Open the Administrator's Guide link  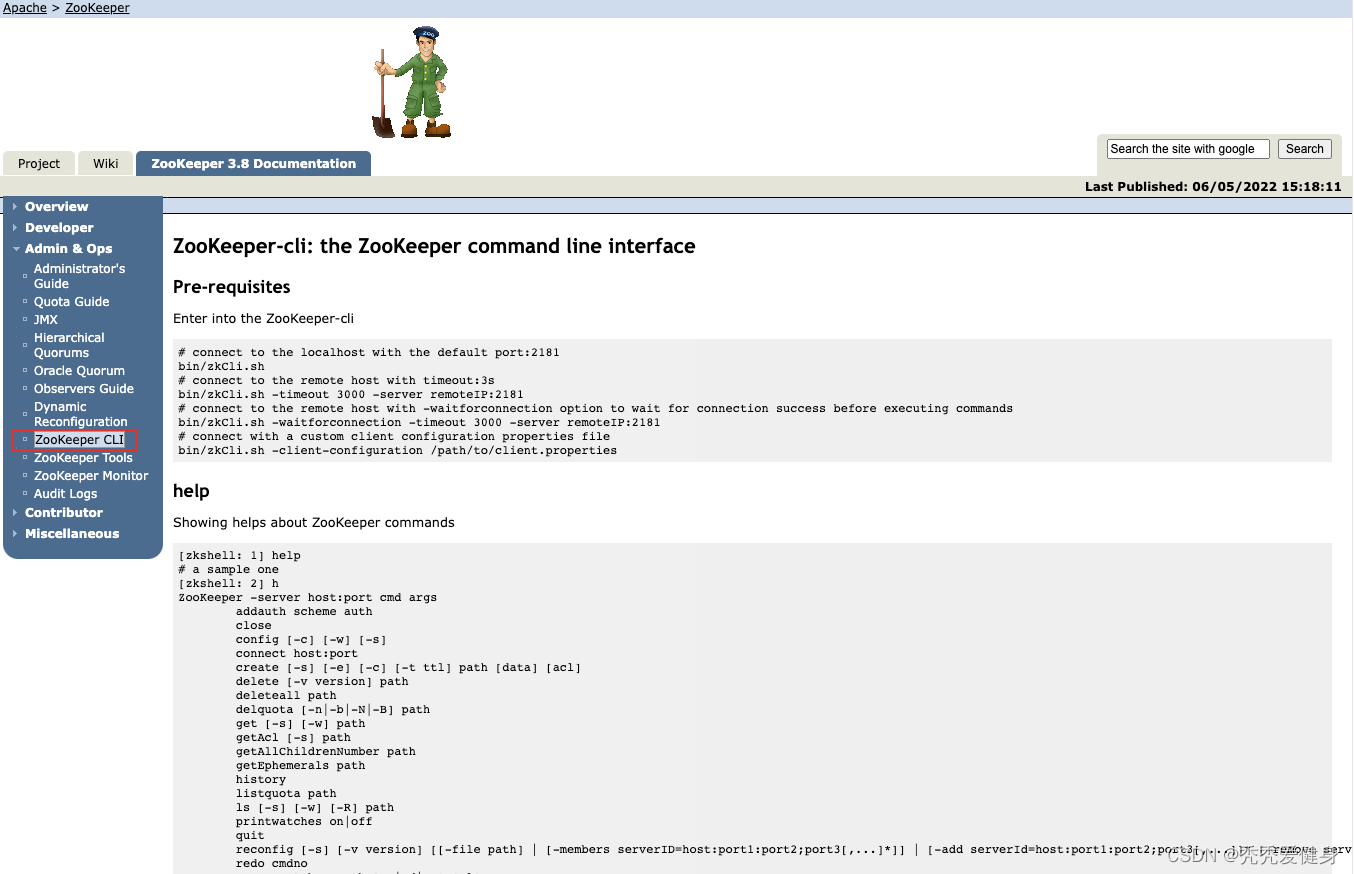79,276
